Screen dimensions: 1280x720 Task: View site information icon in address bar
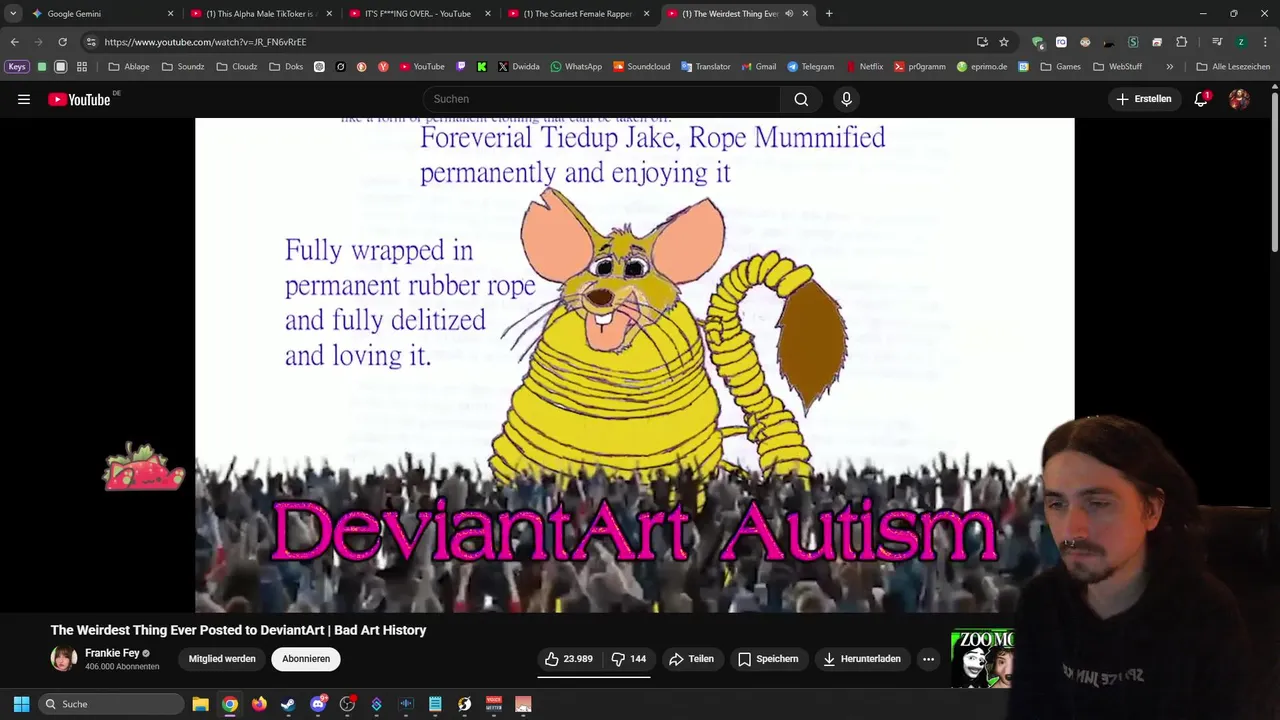click(x=91, y=42)
